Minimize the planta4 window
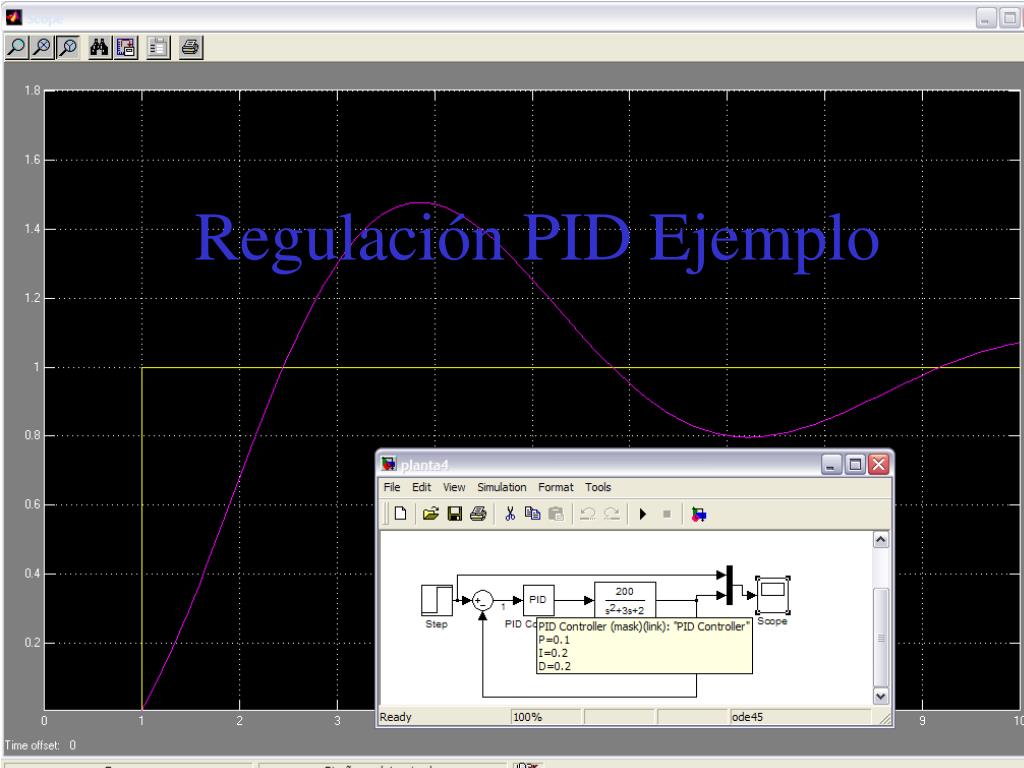 (831, 464)
